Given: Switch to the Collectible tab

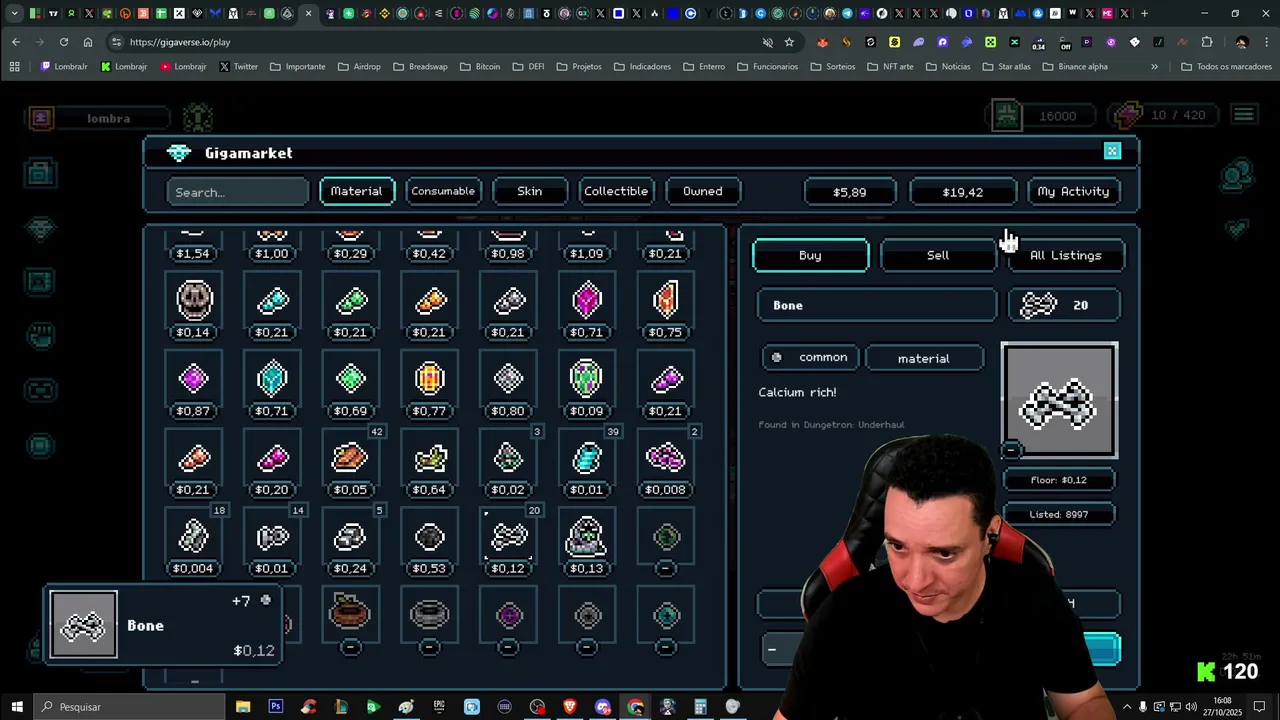Looking at the screenshot, I should click(616, 191).
